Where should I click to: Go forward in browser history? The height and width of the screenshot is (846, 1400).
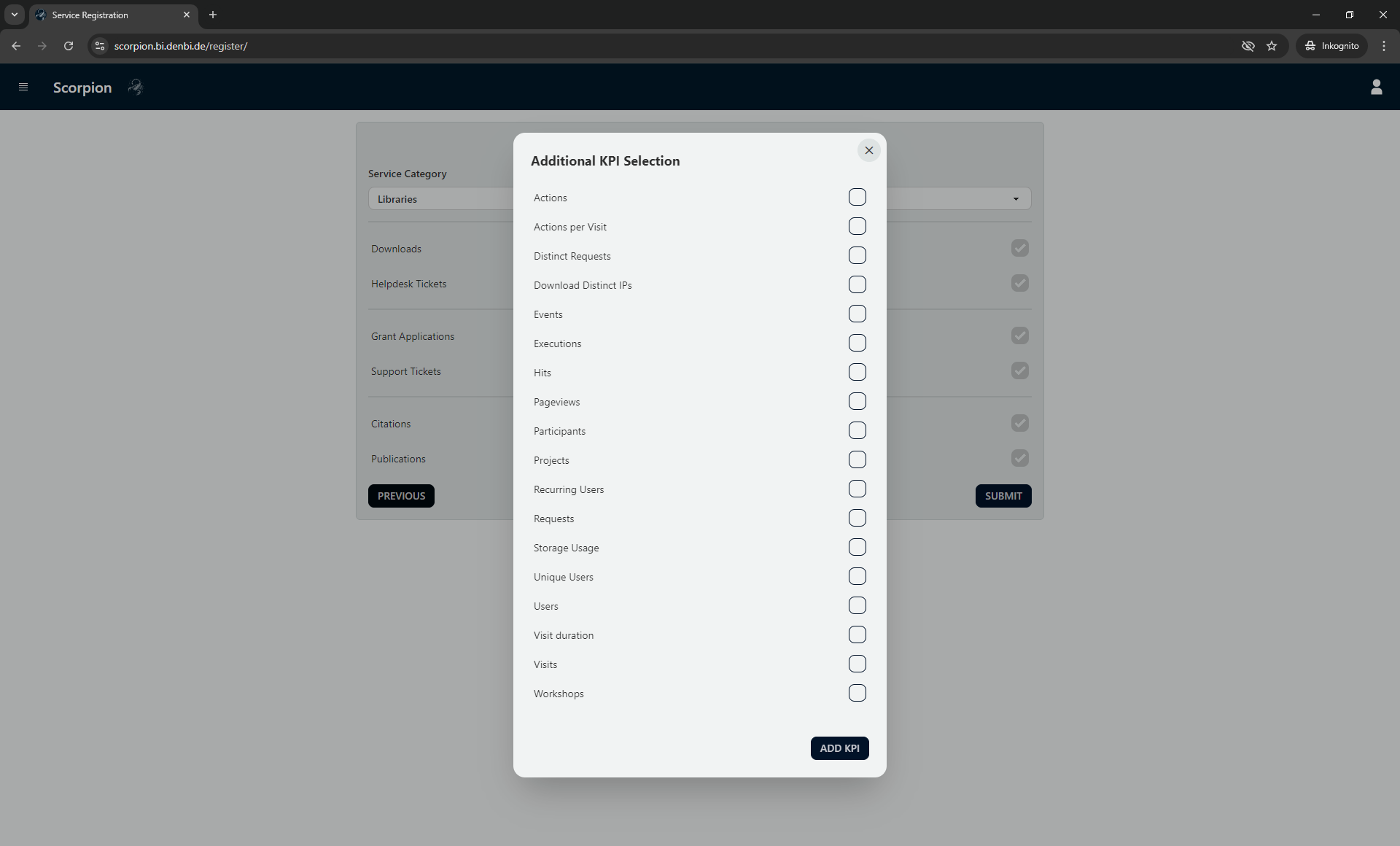(42, 46)
